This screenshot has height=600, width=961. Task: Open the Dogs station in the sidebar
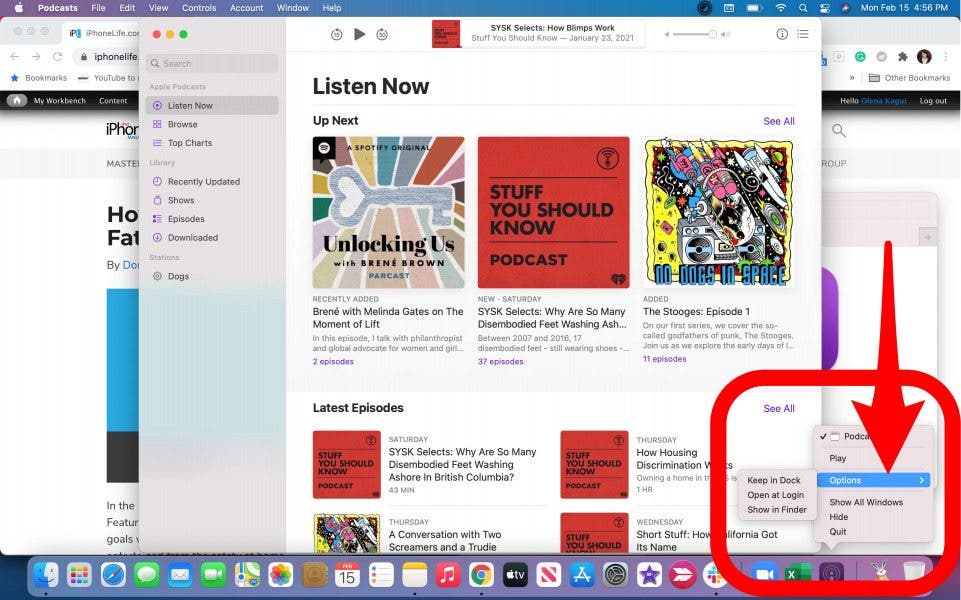click(178, 276)
